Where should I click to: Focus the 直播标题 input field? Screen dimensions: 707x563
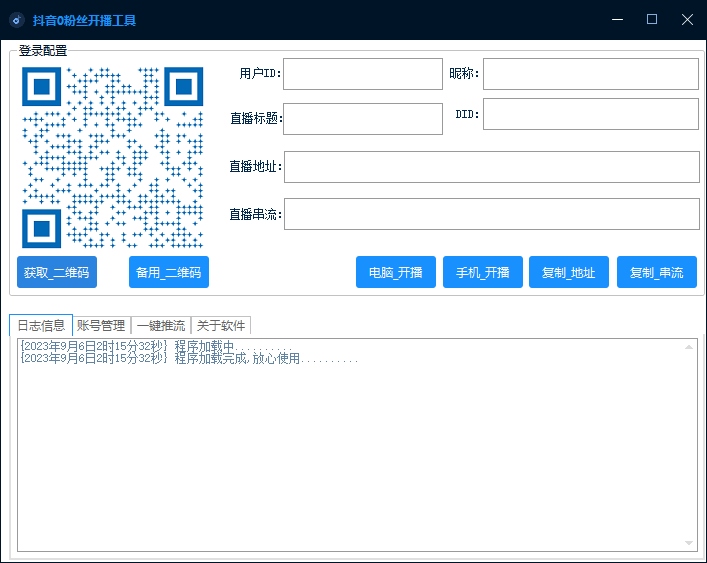point(363,119)
